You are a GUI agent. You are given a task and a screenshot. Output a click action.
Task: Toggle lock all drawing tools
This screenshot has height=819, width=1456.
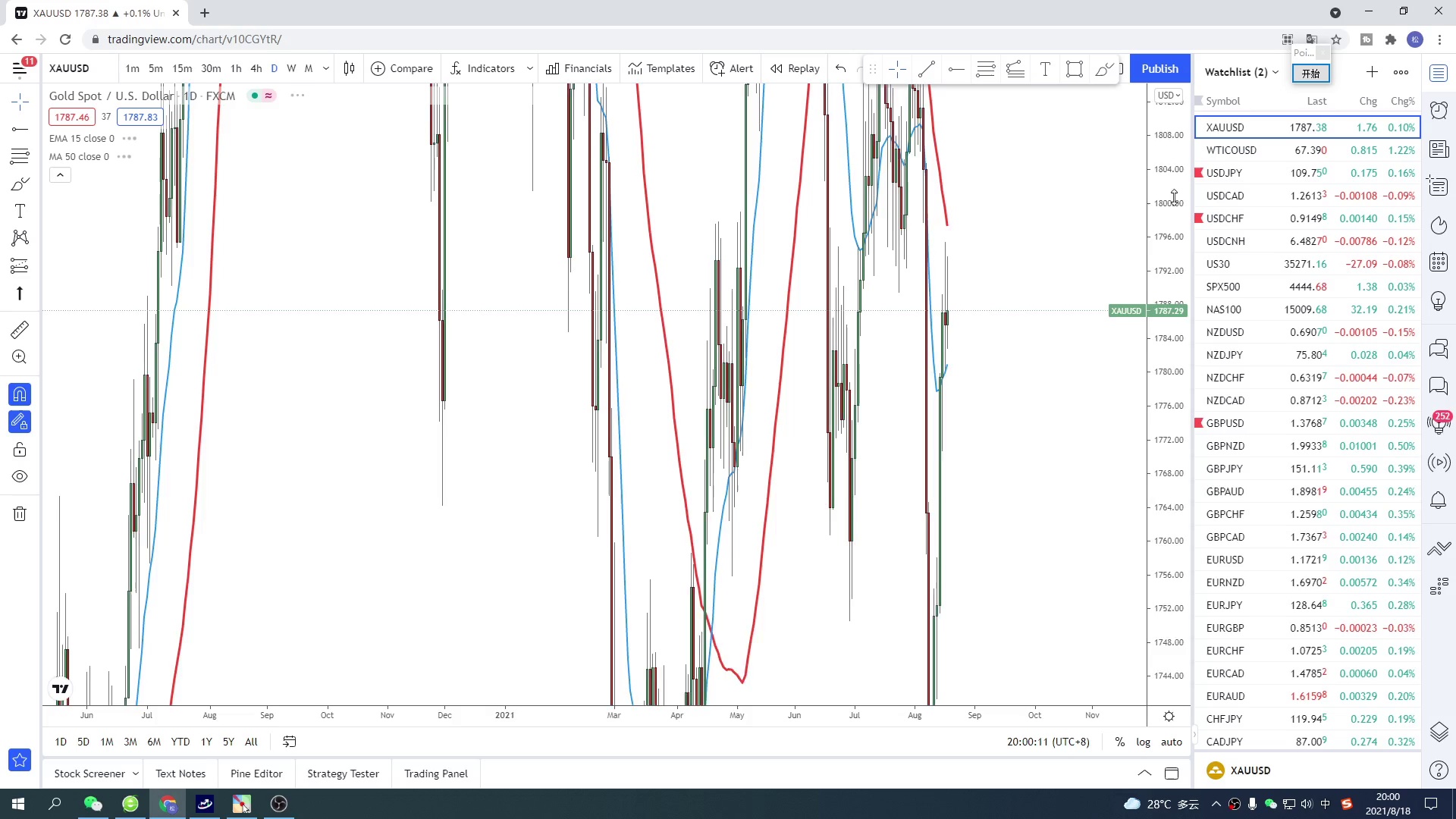click(20, 450)
